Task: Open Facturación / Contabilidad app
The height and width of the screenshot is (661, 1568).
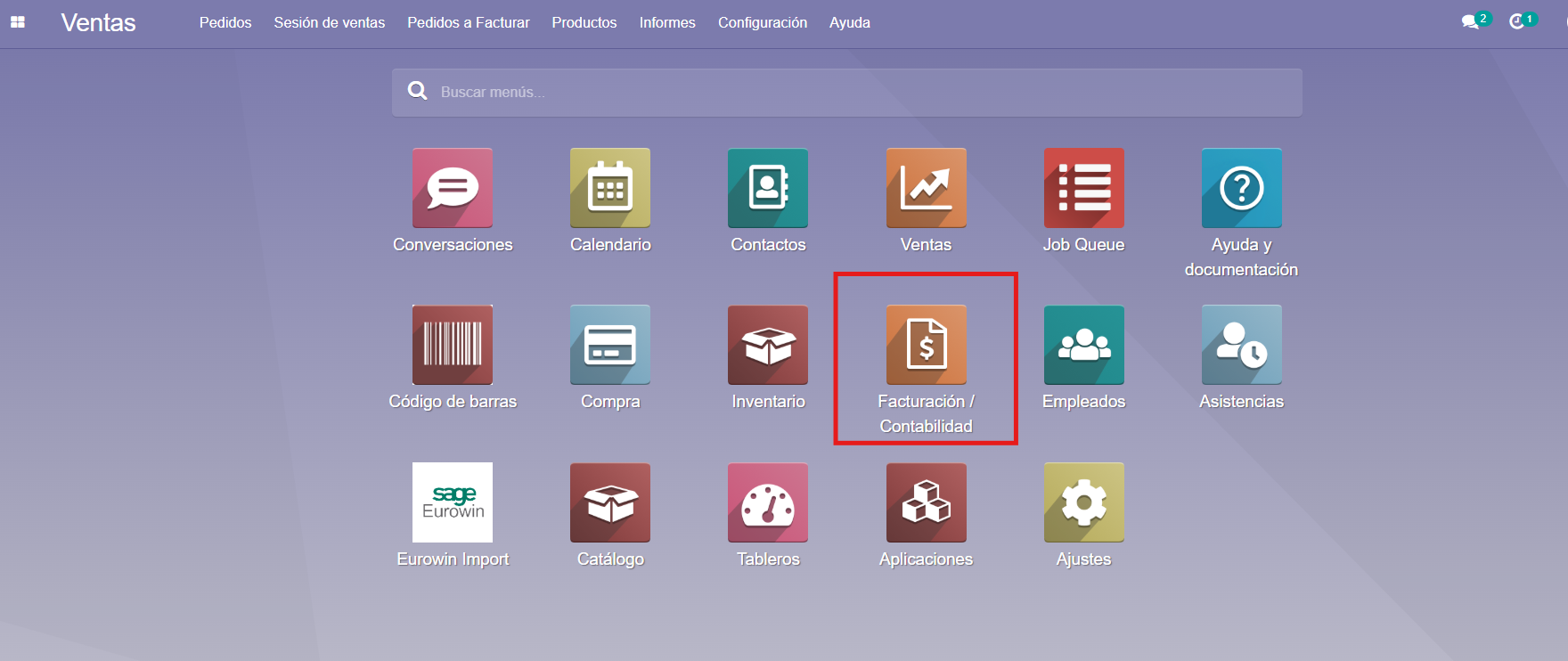Action: tap(926, 346)
